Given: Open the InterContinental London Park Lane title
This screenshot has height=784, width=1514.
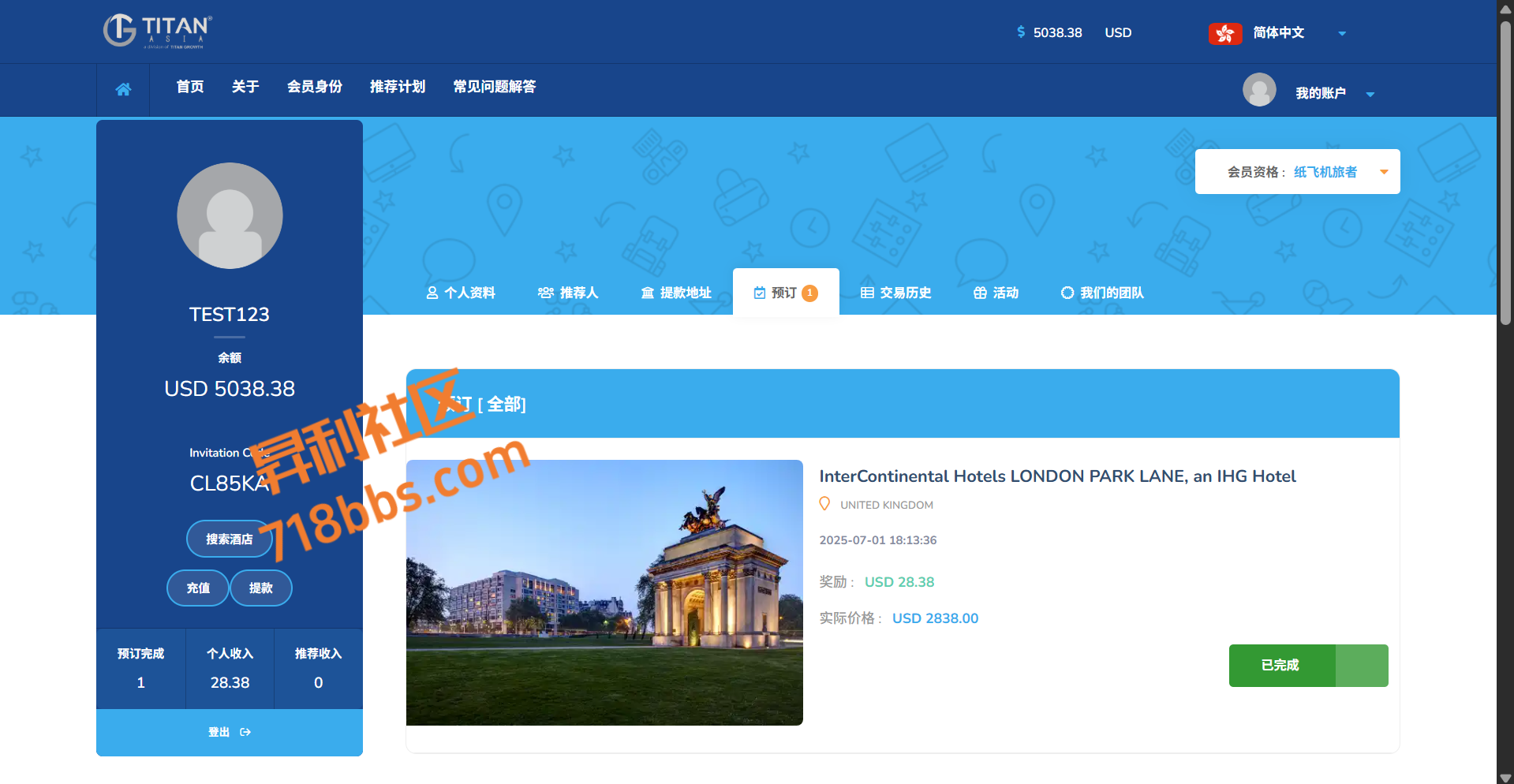Looking at the screenshot, I should pyautogui.click(x=1057, y=476).
